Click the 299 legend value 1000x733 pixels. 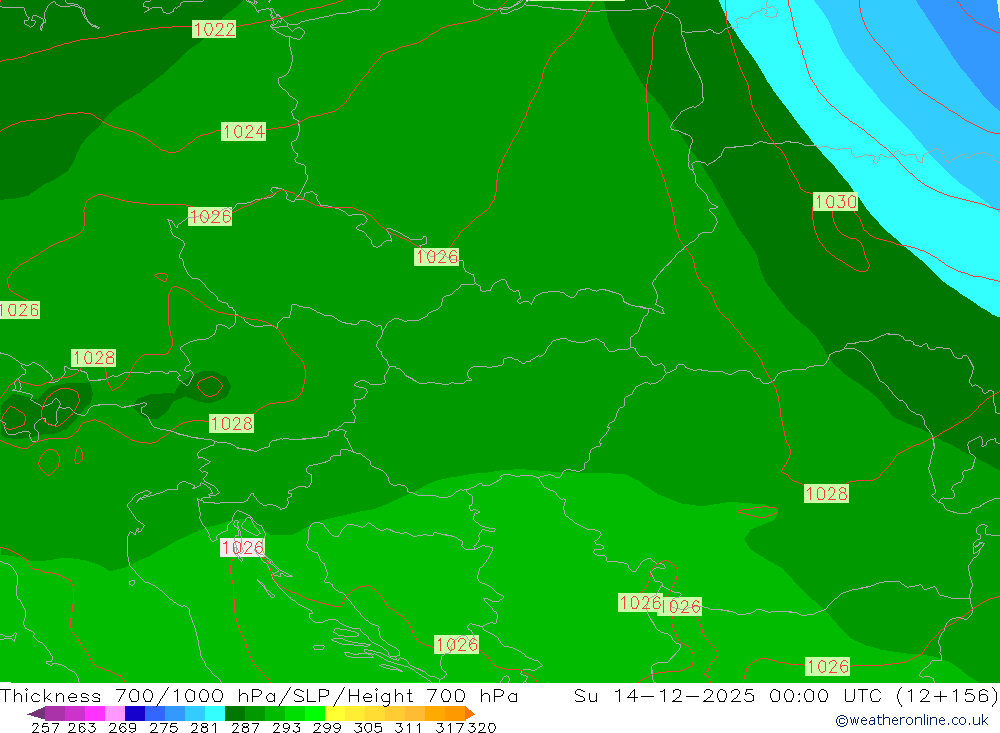coord(327,728)
